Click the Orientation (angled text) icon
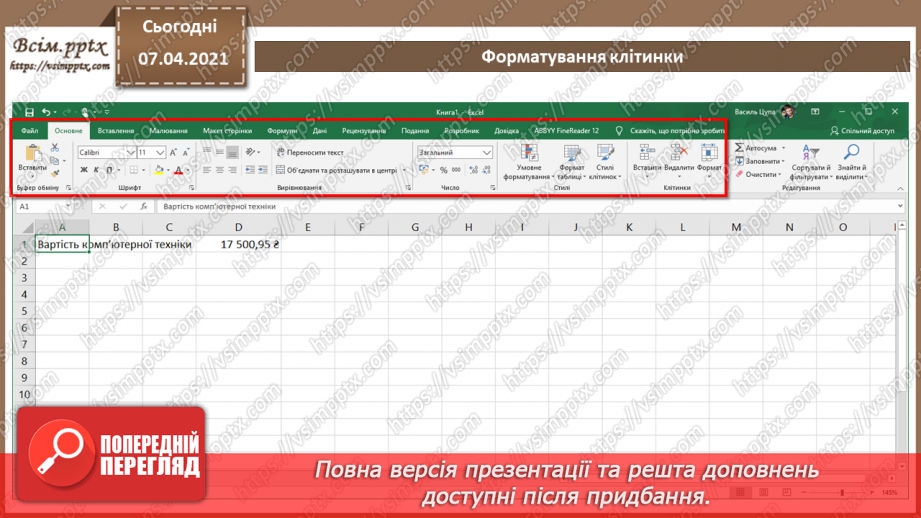921x518 pixels. pyautogui.click(x=250, y=152)
